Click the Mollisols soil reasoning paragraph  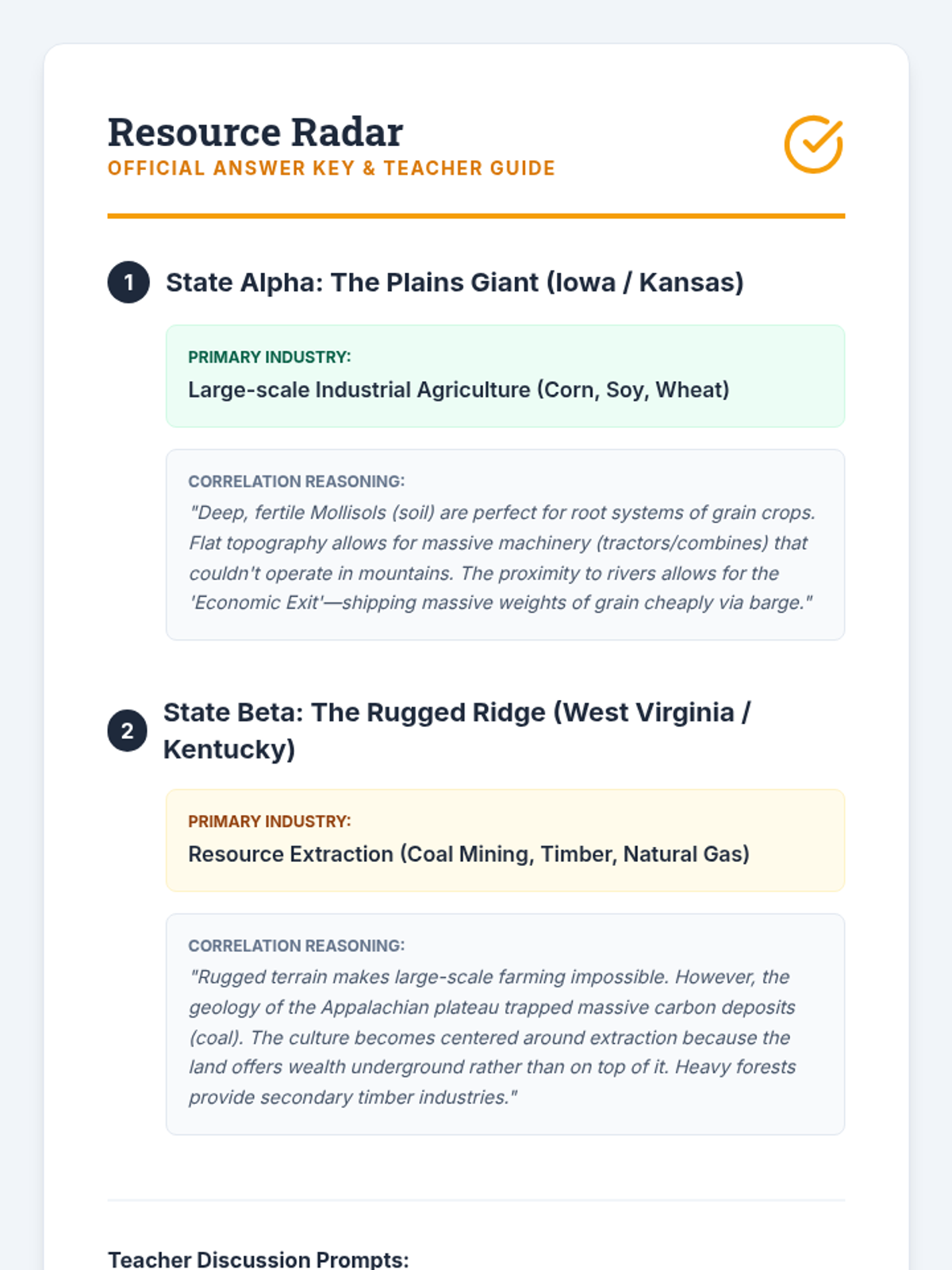coord(502,558)
